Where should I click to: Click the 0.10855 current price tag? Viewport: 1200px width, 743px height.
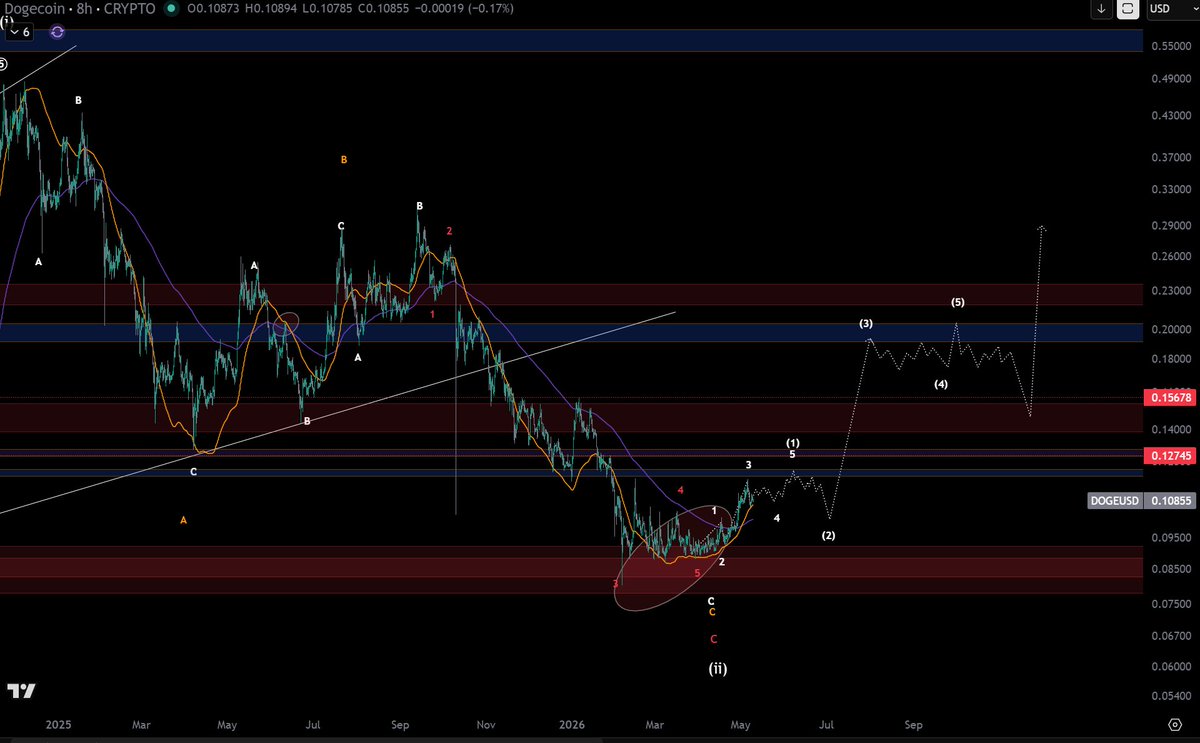click(1169, 499)
